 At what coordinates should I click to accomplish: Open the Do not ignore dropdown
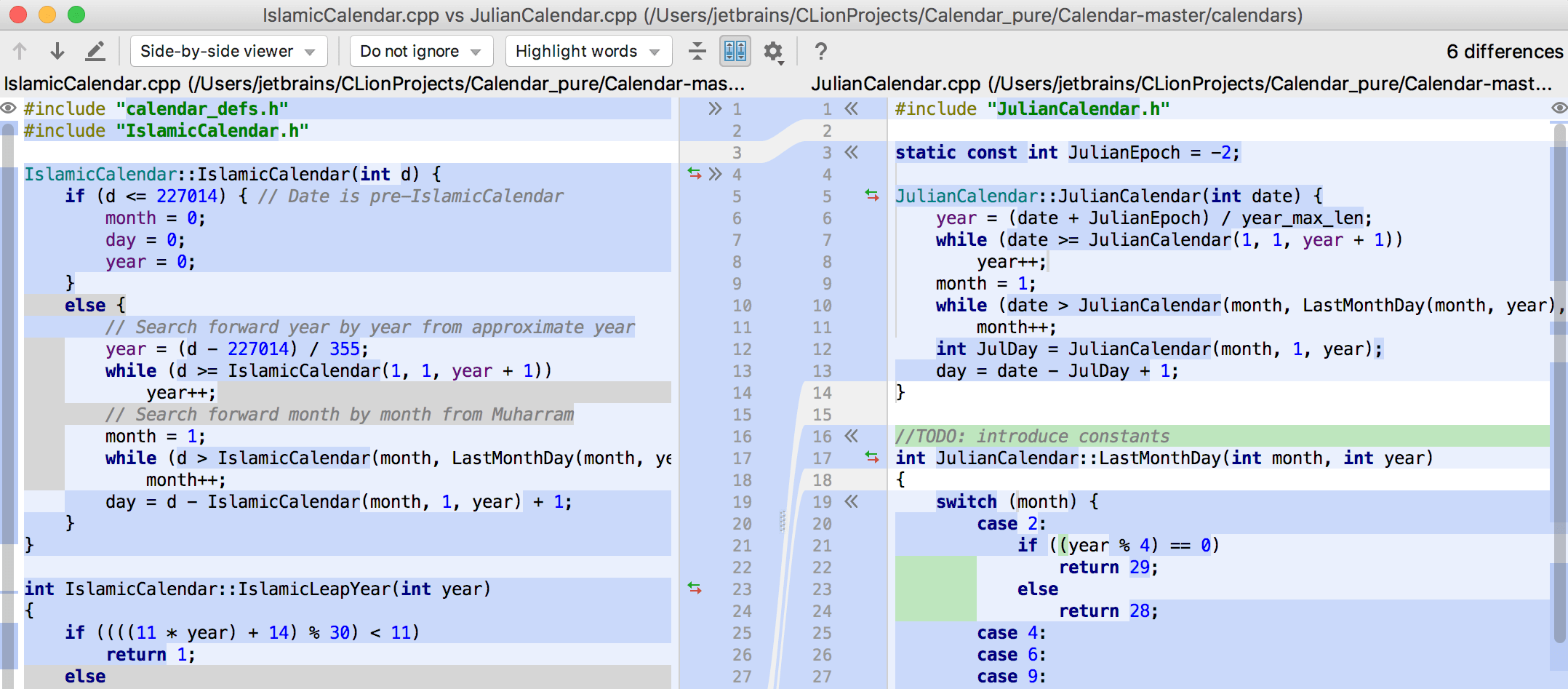(x=420, y=51)
